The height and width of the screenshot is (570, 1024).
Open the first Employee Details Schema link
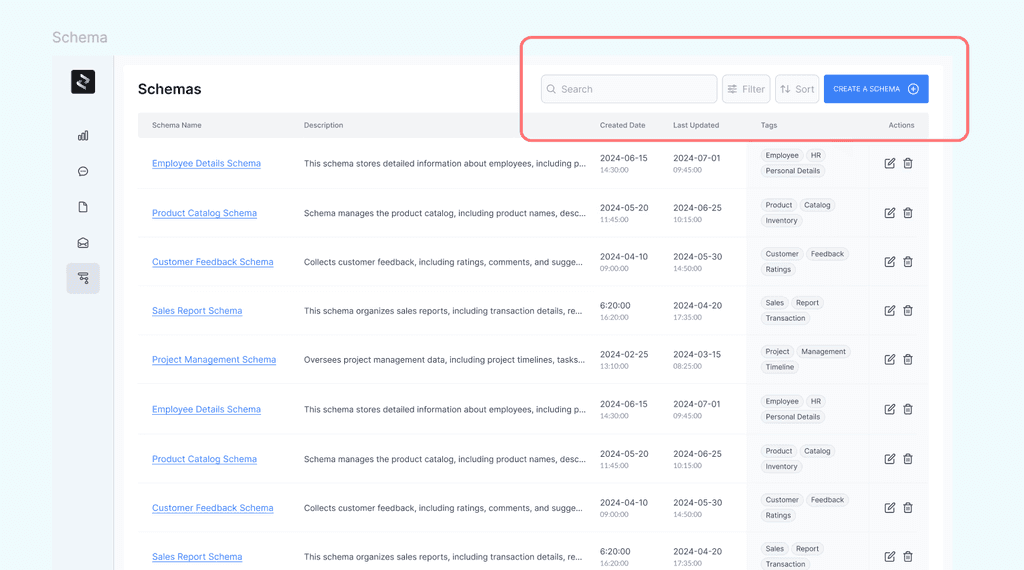pyautogui.click(x=206, y=163)
